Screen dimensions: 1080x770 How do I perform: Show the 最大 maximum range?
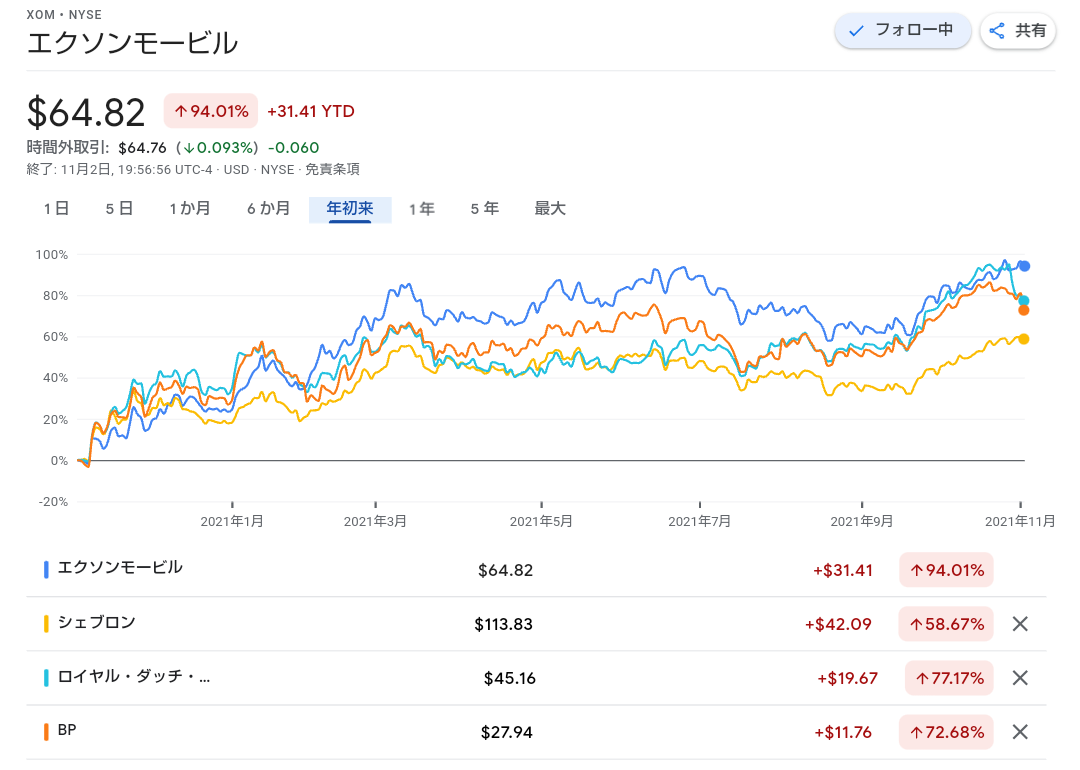click(x=550, y=209)
